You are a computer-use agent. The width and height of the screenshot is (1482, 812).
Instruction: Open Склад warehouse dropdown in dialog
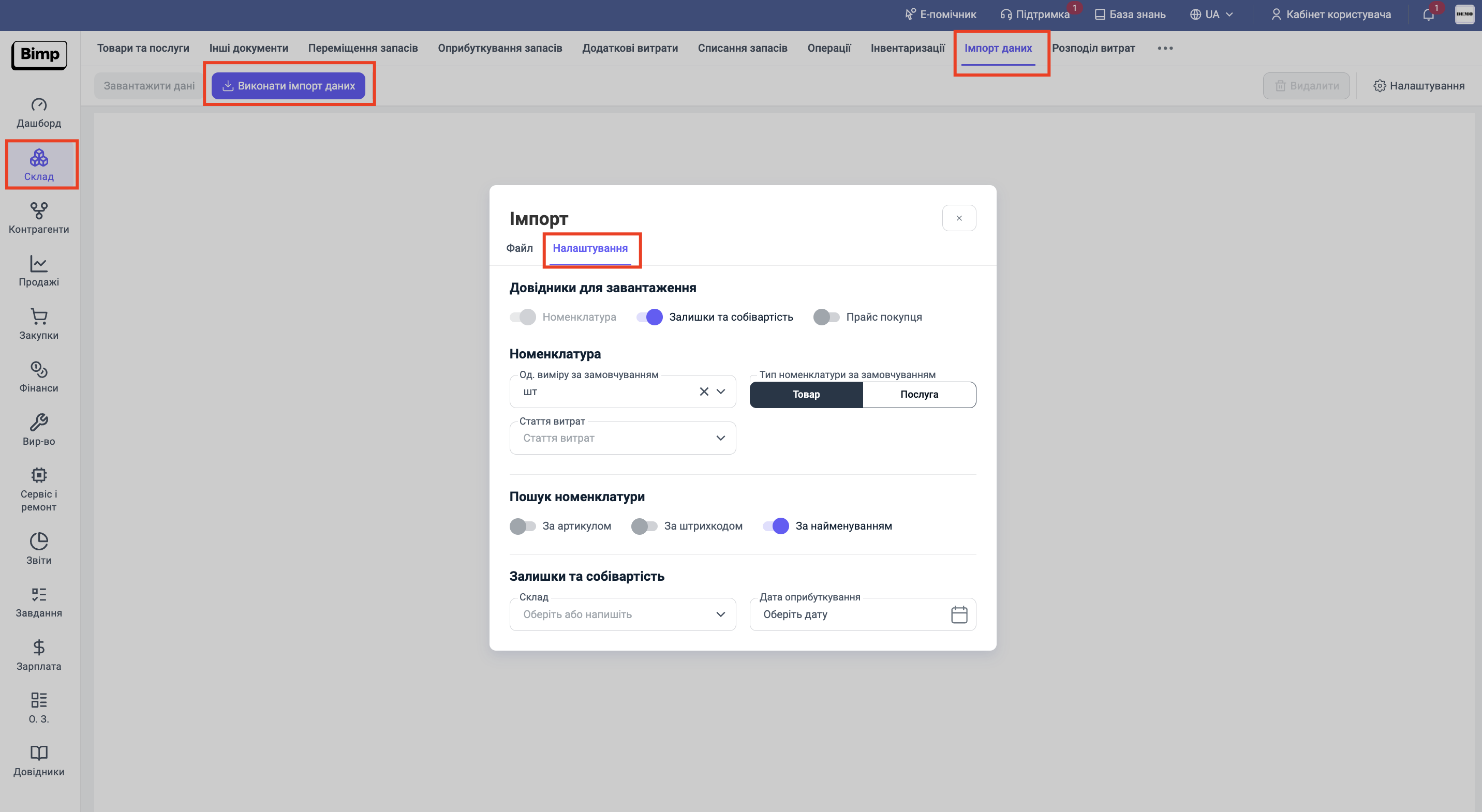pyautogui.click(x=622, y=614)
